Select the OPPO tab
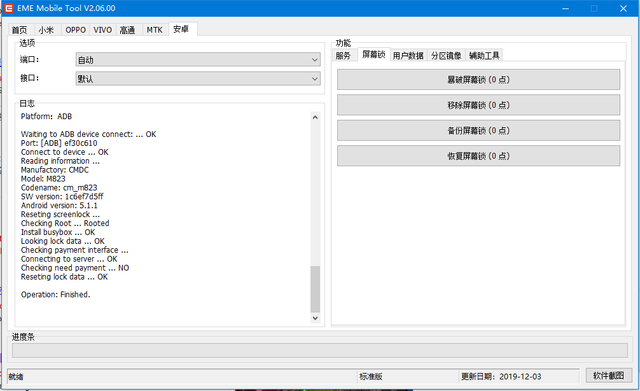The height and width of the screenshot is (391, 640). [x=76, y=30]
